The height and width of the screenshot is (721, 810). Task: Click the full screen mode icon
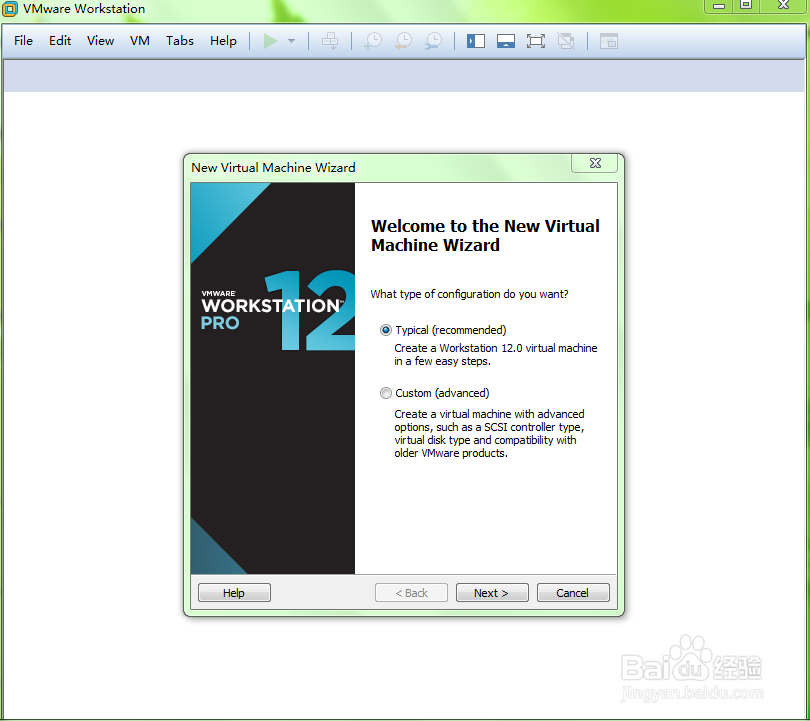(536, 41)
